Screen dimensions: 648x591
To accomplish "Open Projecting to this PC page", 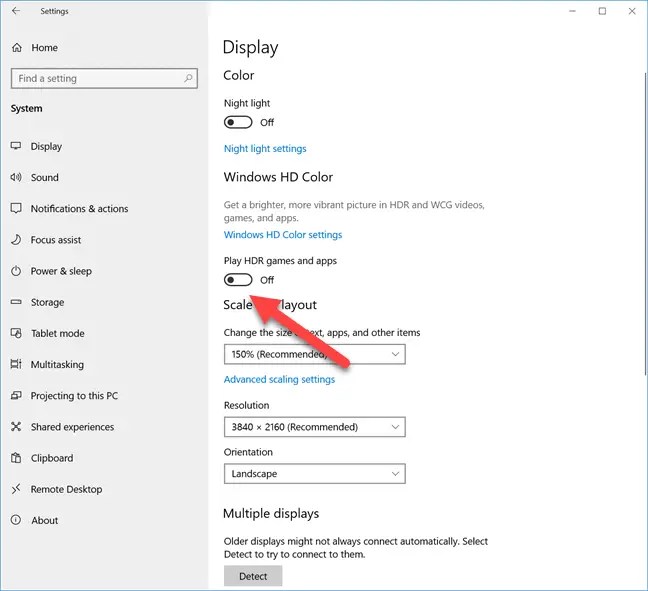I will 74,396.
